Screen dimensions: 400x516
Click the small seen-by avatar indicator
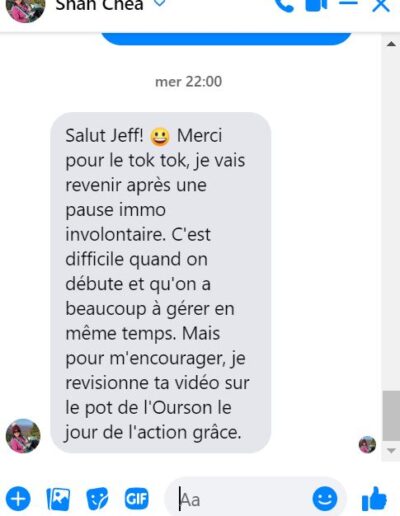coord(367,444)
